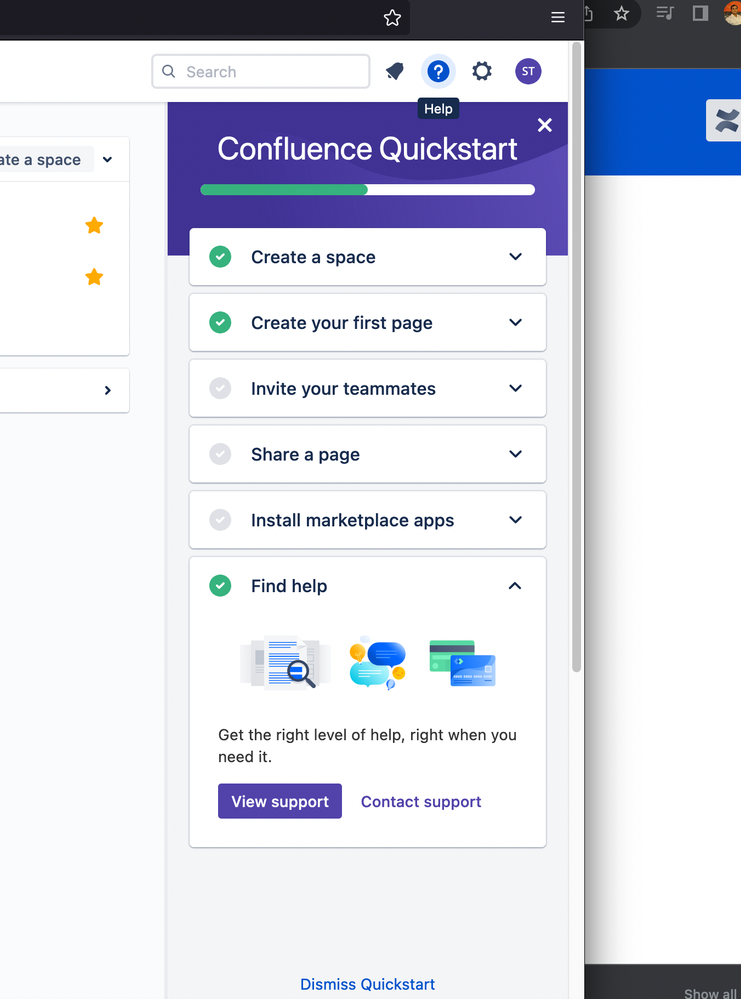
Task: Toggle the Find help checkmark
Action: point(220,586)
